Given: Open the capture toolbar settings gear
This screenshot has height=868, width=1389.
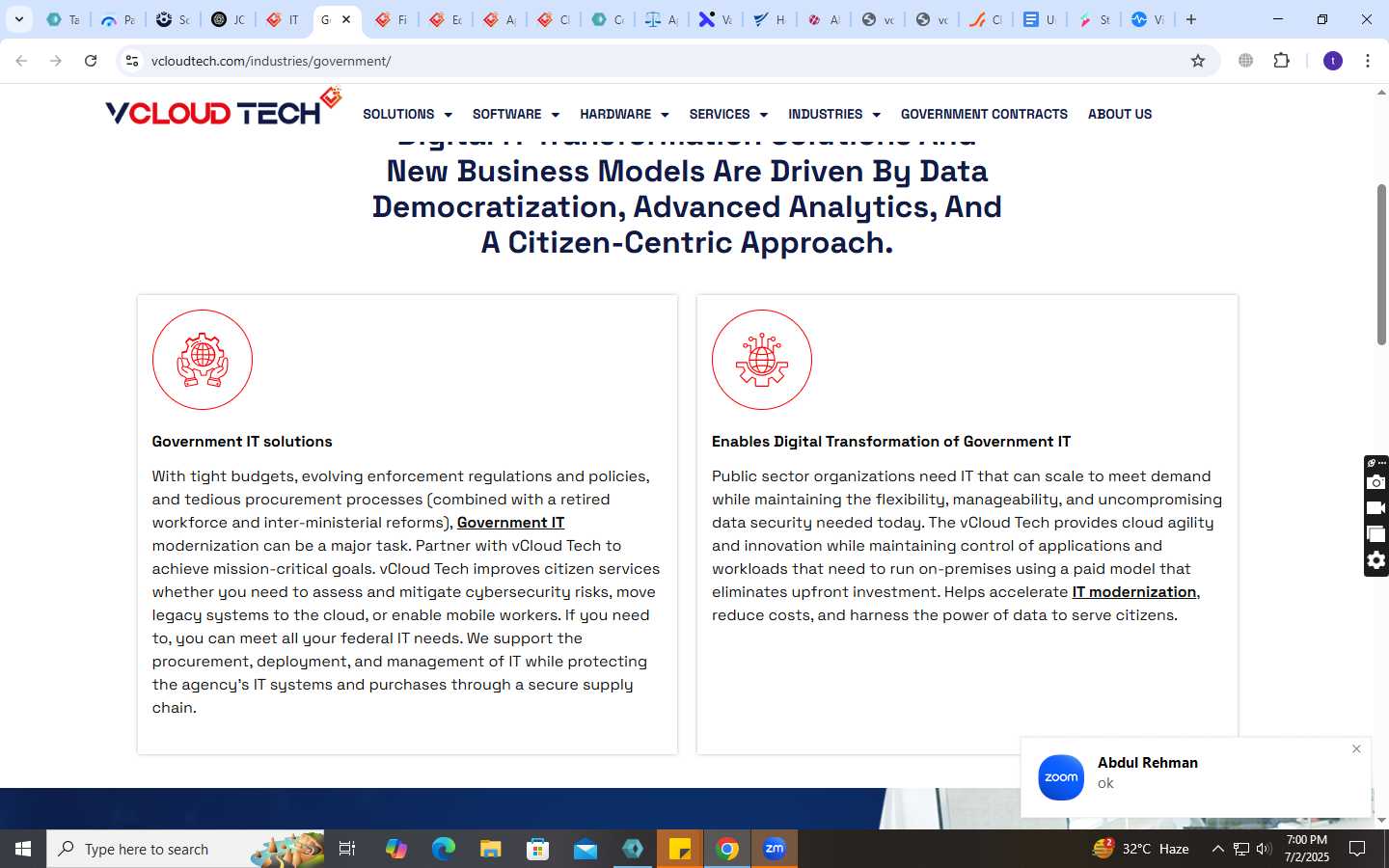Looking at the screenshot, I should click(x=1376, y=560).
